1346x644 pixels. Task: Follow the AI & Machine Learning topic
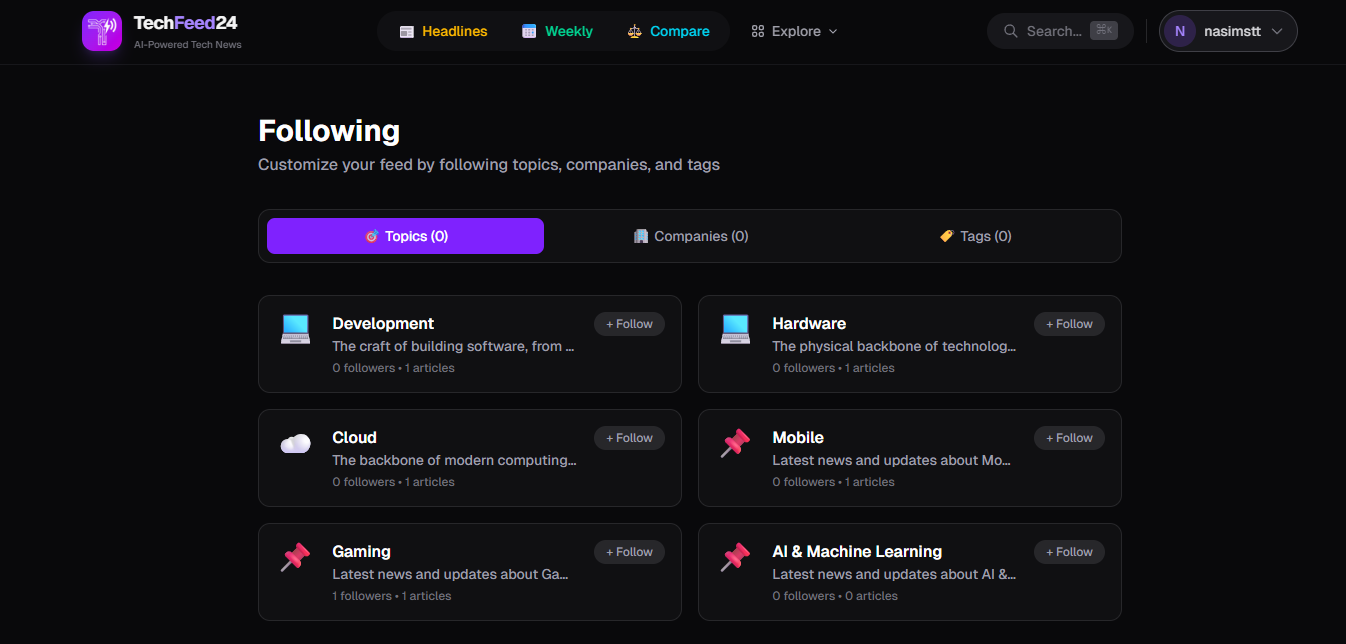(1069, 551)
